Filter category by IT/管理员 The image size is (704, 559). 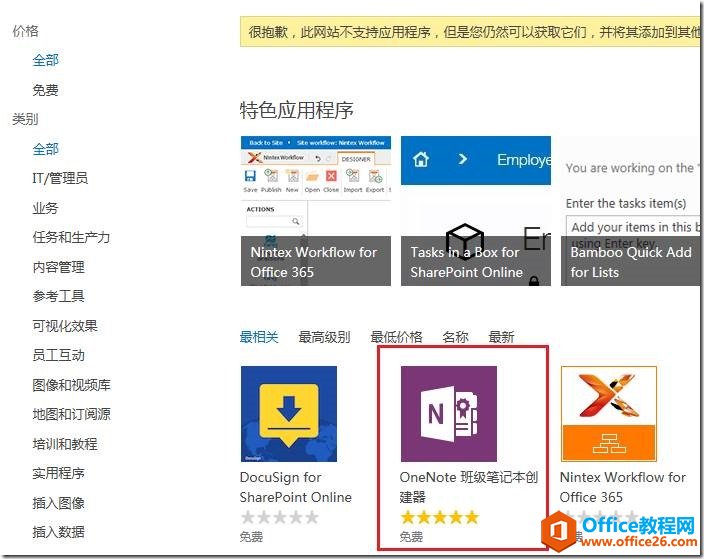click(x=60, y=178)
